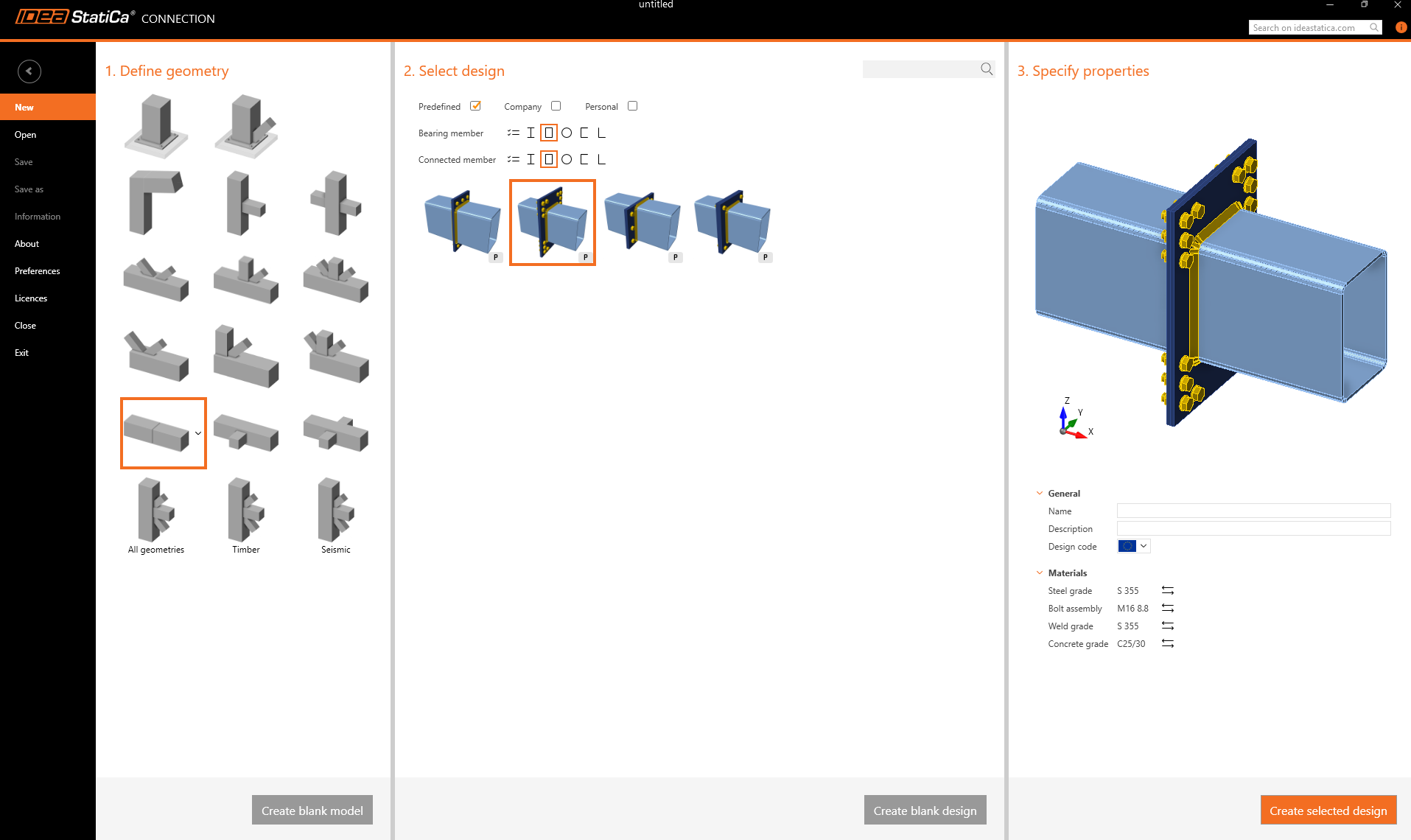Screen dimensions: 1411x840
Task: Open Licences from the side menu
Action: pos(48,298)
